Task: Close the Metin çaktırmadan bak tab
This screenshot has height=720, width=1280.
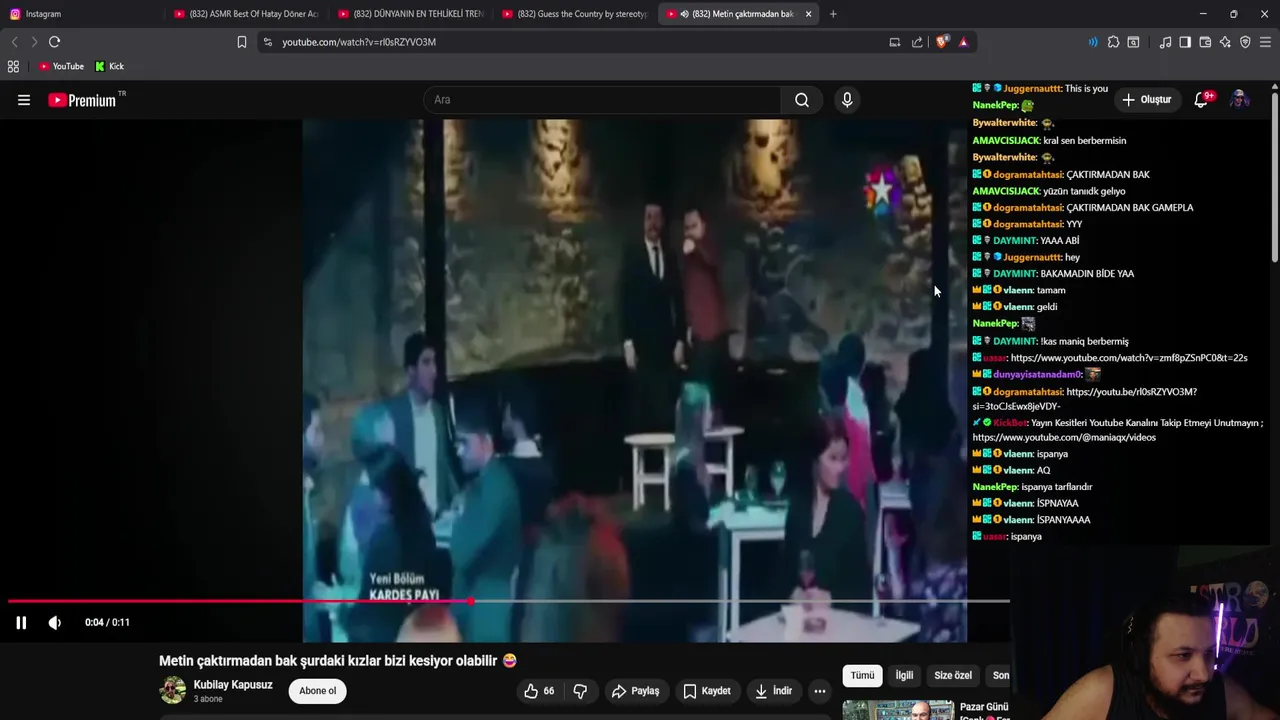Action: [808, 14]
